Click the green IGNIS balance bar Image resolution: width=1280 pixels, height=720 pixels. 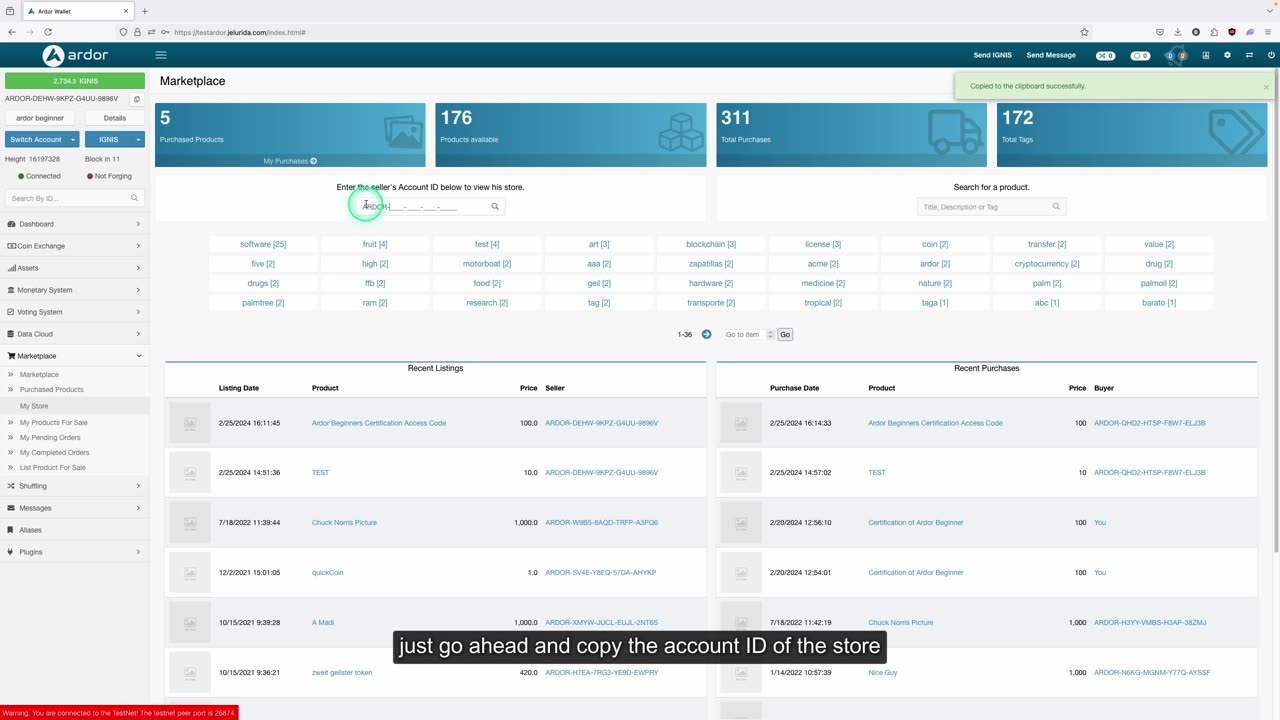(x=75, y=81)
